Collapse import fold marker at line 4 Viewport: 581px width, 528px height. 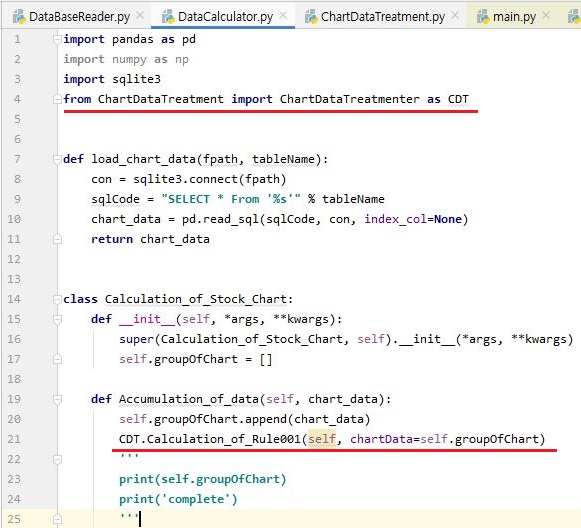point(57,99)
